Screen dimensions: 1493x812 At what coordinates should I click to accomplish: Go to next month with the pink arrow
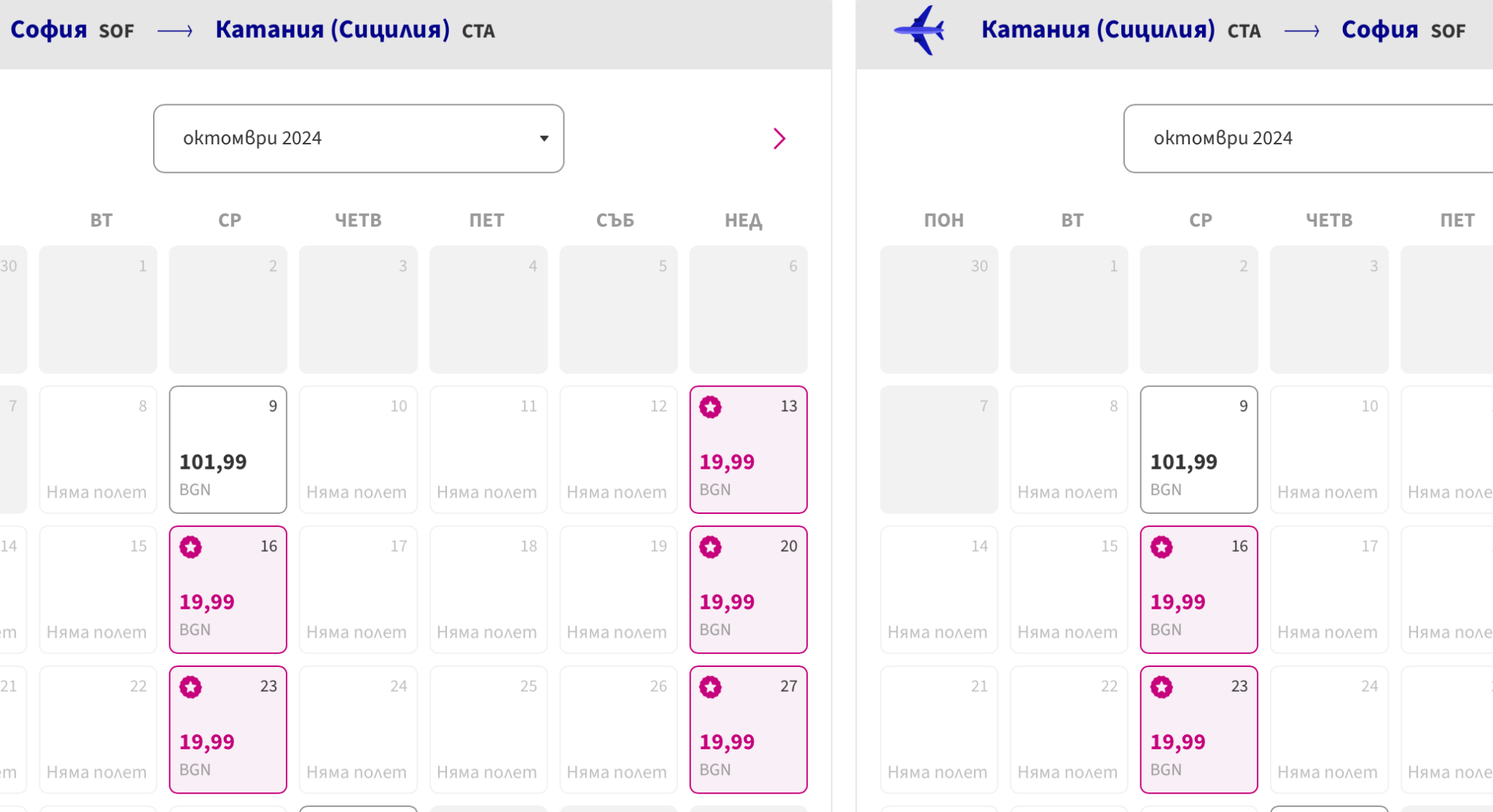[x=779, y=138]
